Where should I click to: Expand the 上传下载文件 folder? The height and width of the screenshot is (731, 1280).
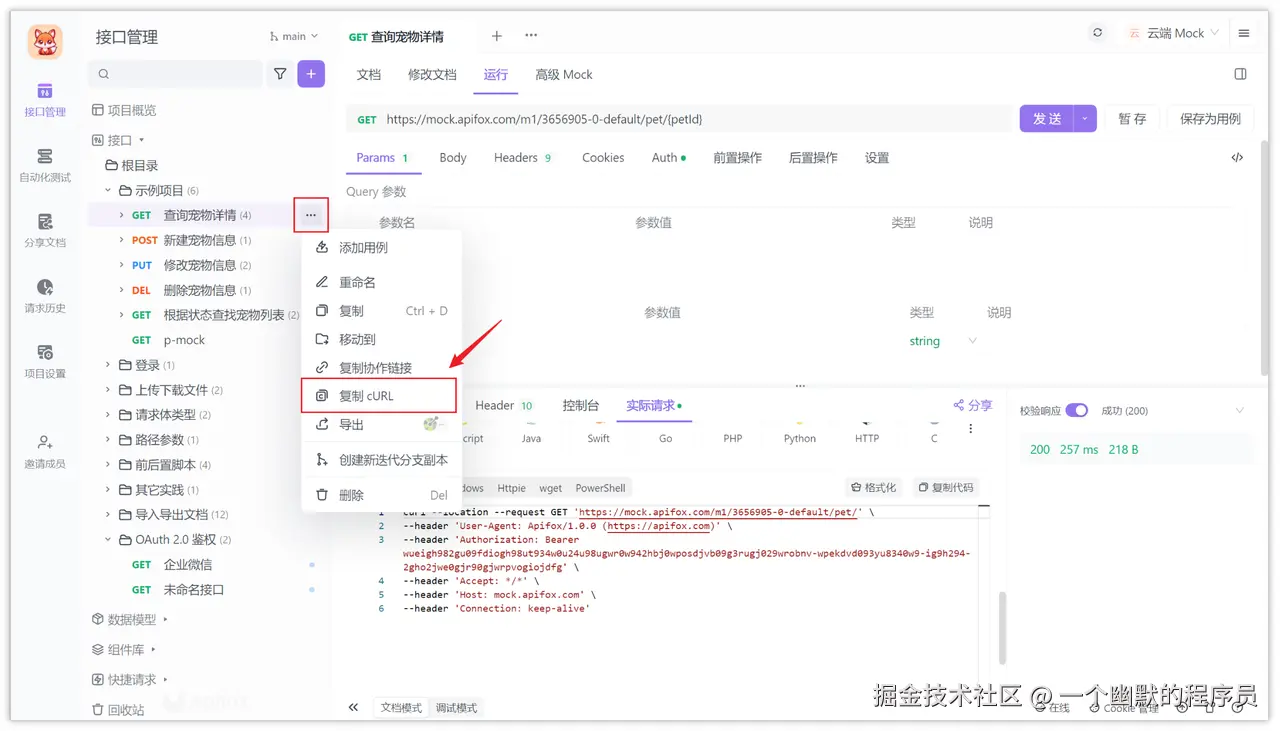(108, 390)
